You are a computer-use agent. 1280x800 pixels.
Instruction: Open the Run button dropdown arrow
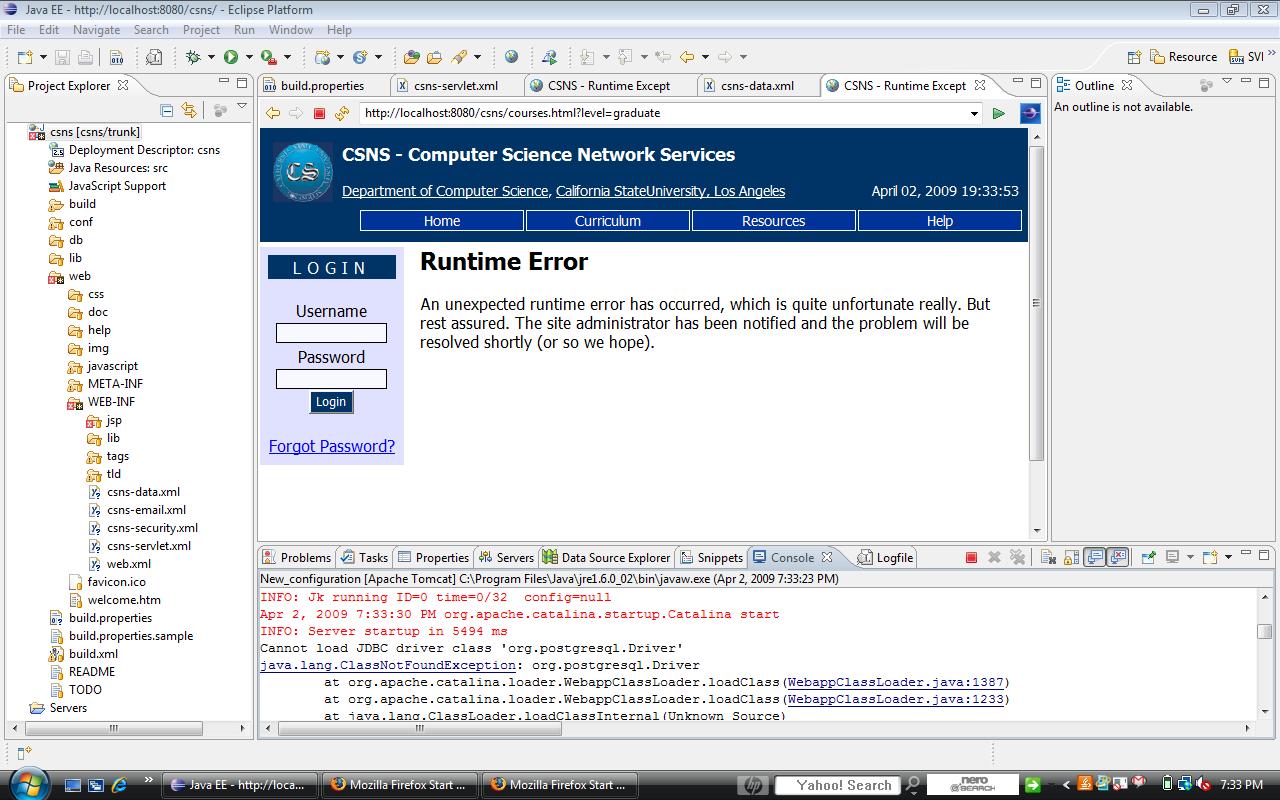click(248, 57)
